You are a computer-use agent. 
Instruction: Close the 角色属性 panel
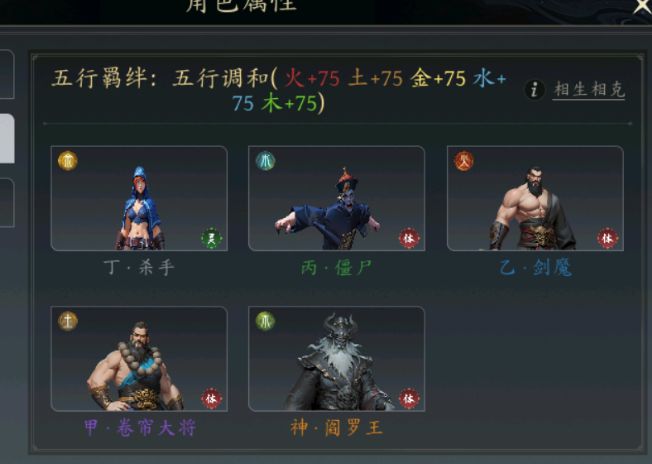pos(642,6)
